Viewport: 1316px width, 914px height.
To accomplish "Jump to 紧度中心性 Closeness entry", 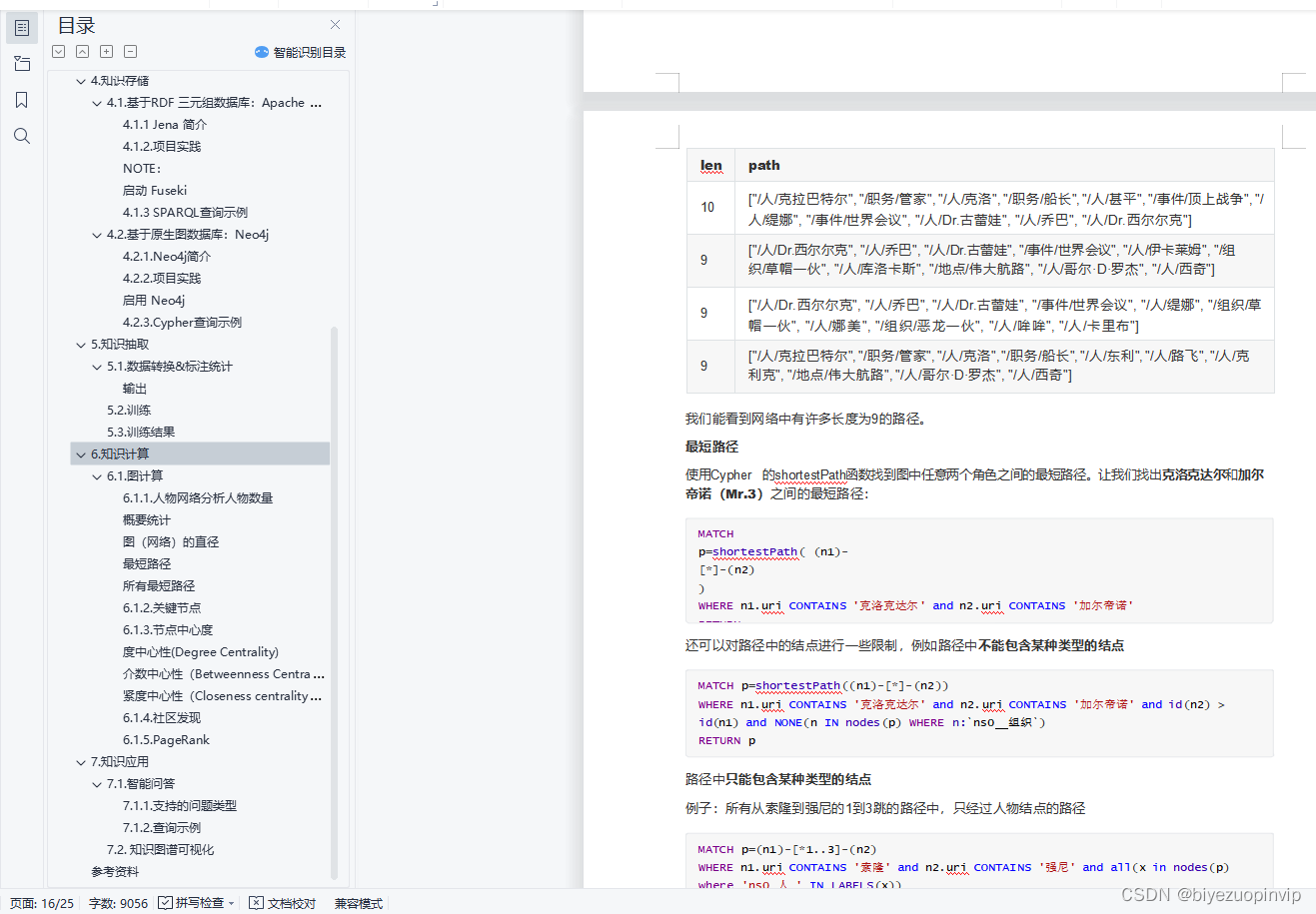I will pos(222,696).
